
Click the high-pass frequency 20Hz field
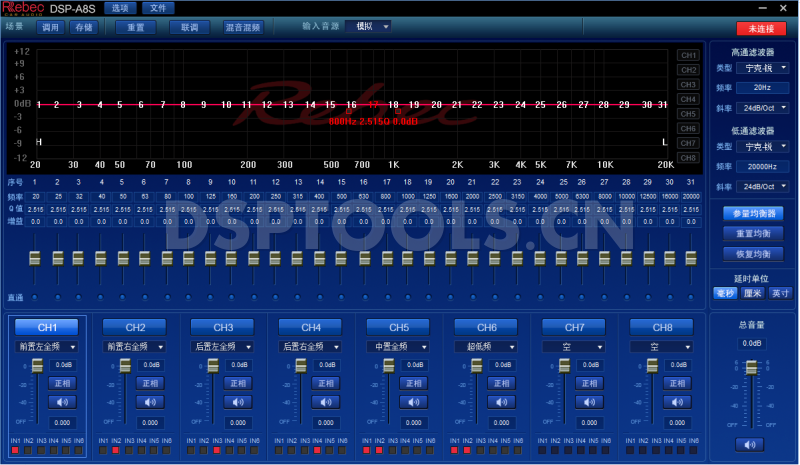[763, 88]
